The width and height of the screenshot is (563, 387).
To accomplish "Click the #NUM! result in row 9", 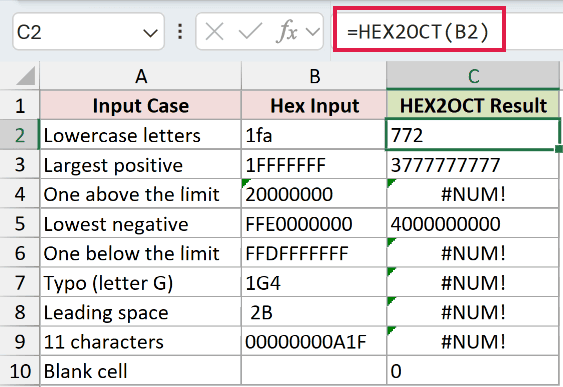I will (x=473, y=341).
